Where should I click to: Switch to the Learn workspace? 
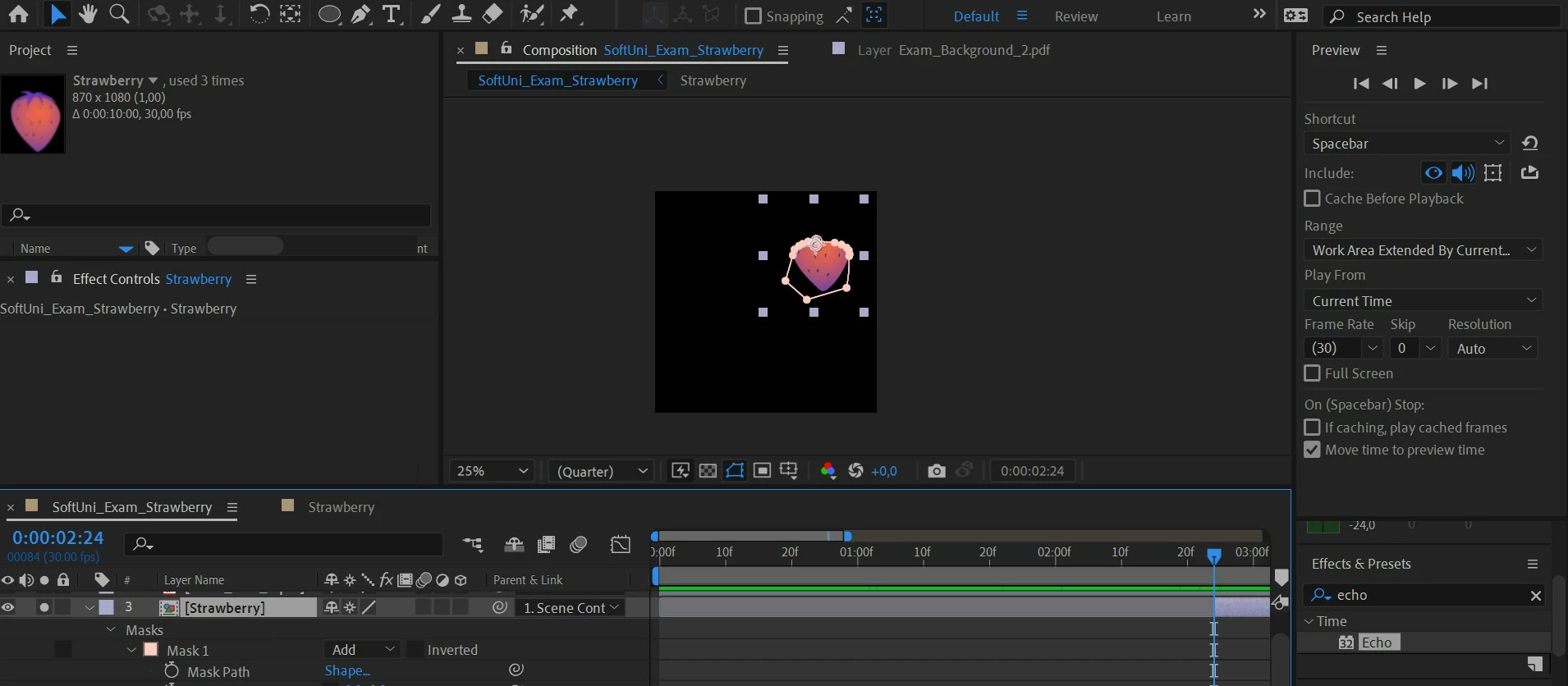tap(1173, 16)
